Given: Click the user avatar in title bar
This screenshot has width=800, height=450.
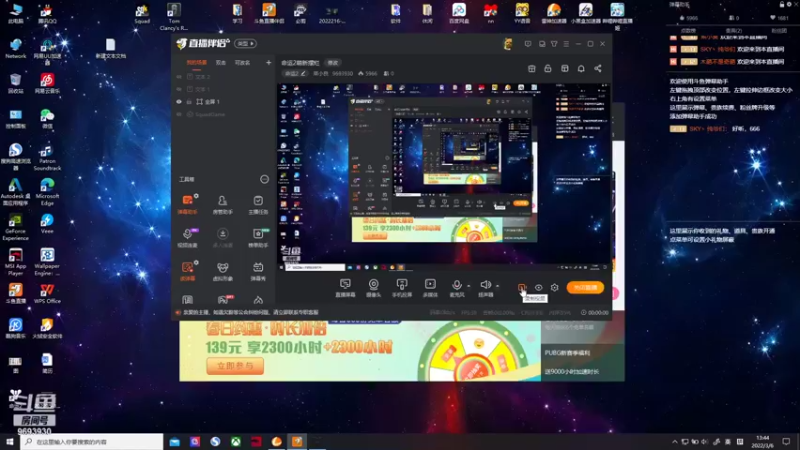Looking at the screenshot, I should 508,44.
